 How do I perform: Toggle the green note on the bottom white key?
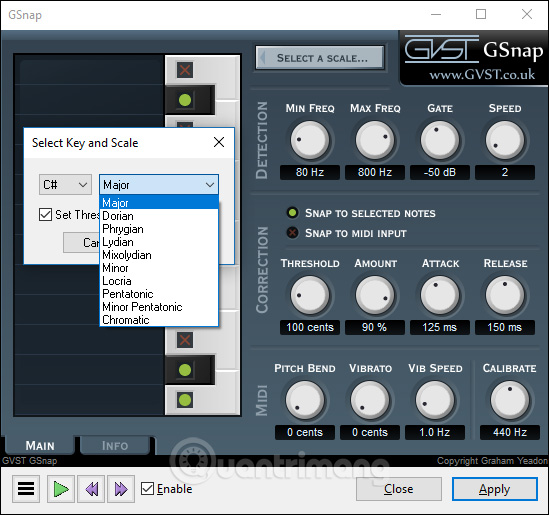click(185, 400)
